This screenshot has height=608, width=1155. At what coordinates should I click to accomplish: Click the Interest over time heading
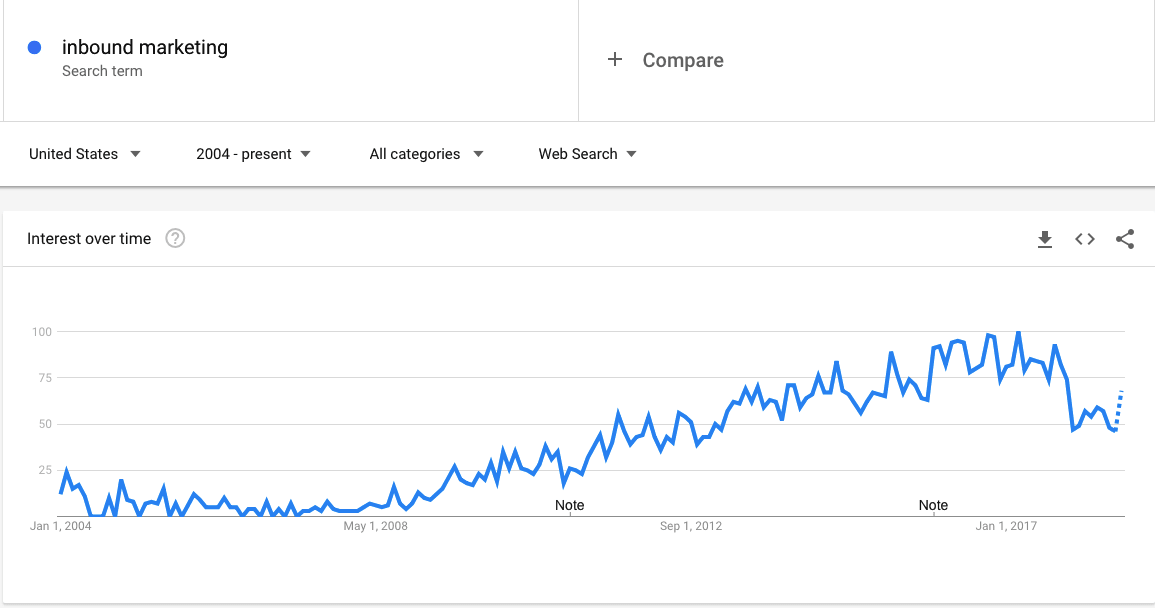pos(89,239)
